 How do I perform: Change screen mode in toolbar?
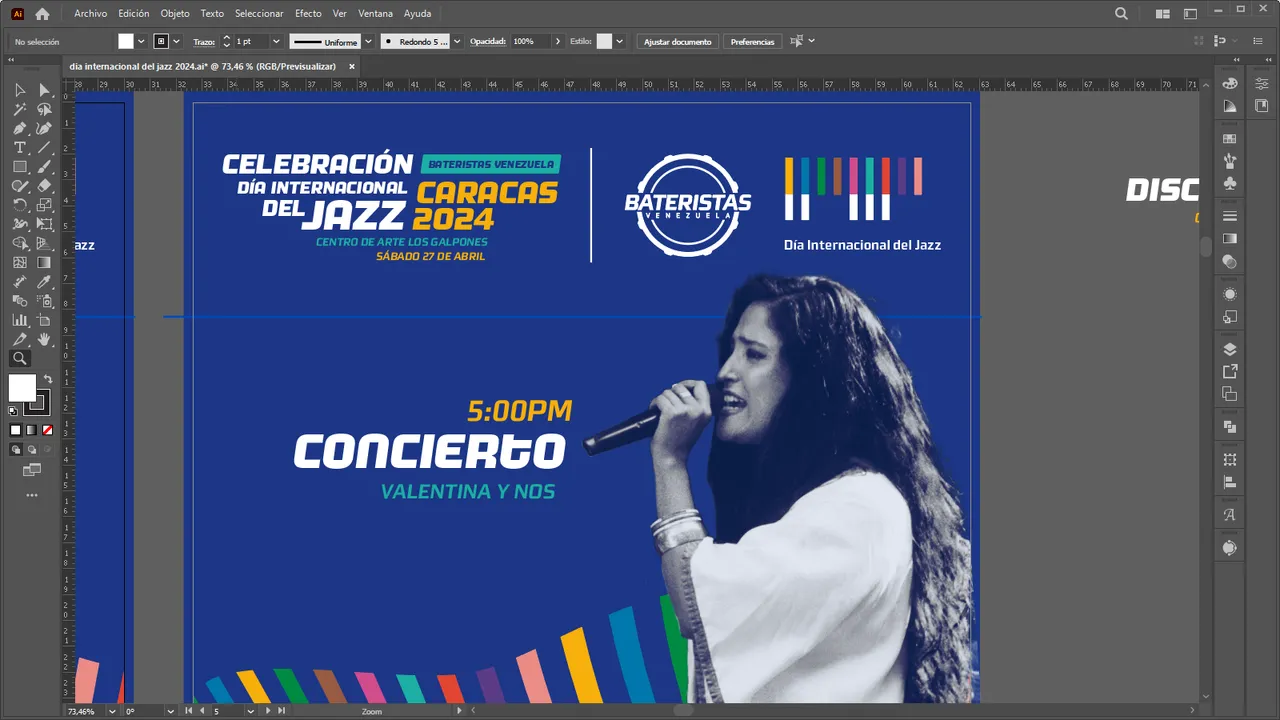32,469
